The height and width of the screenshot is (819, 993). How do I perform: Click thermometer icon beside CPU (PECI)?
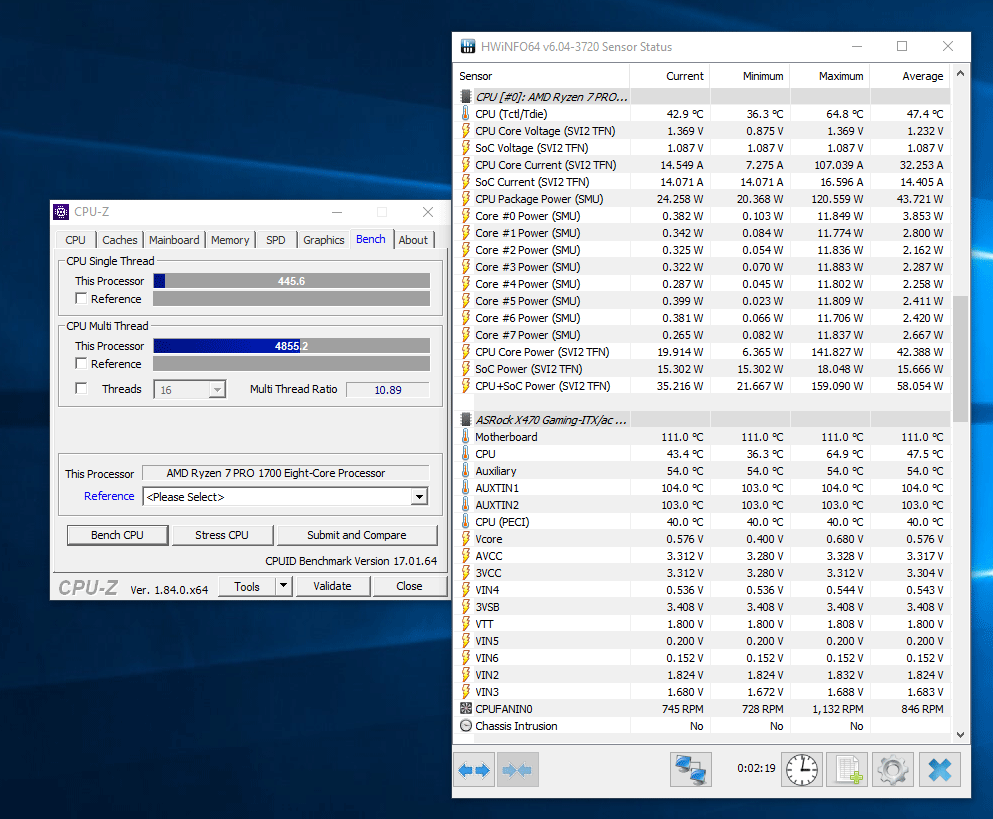pyautogui.click(x=465, y=521)
